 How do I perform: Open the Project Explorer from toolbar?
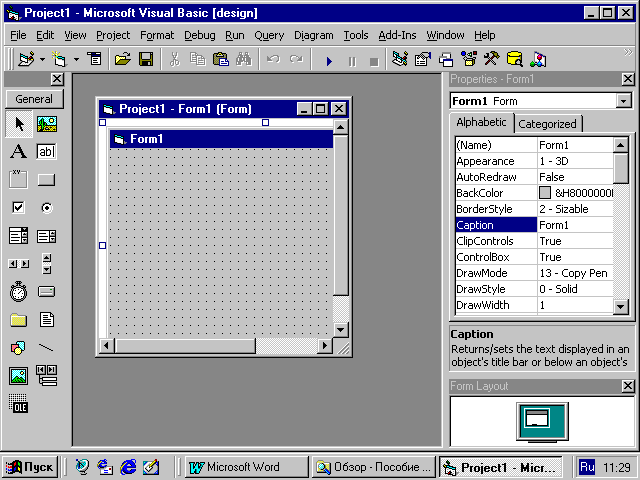tap(400, 60)
